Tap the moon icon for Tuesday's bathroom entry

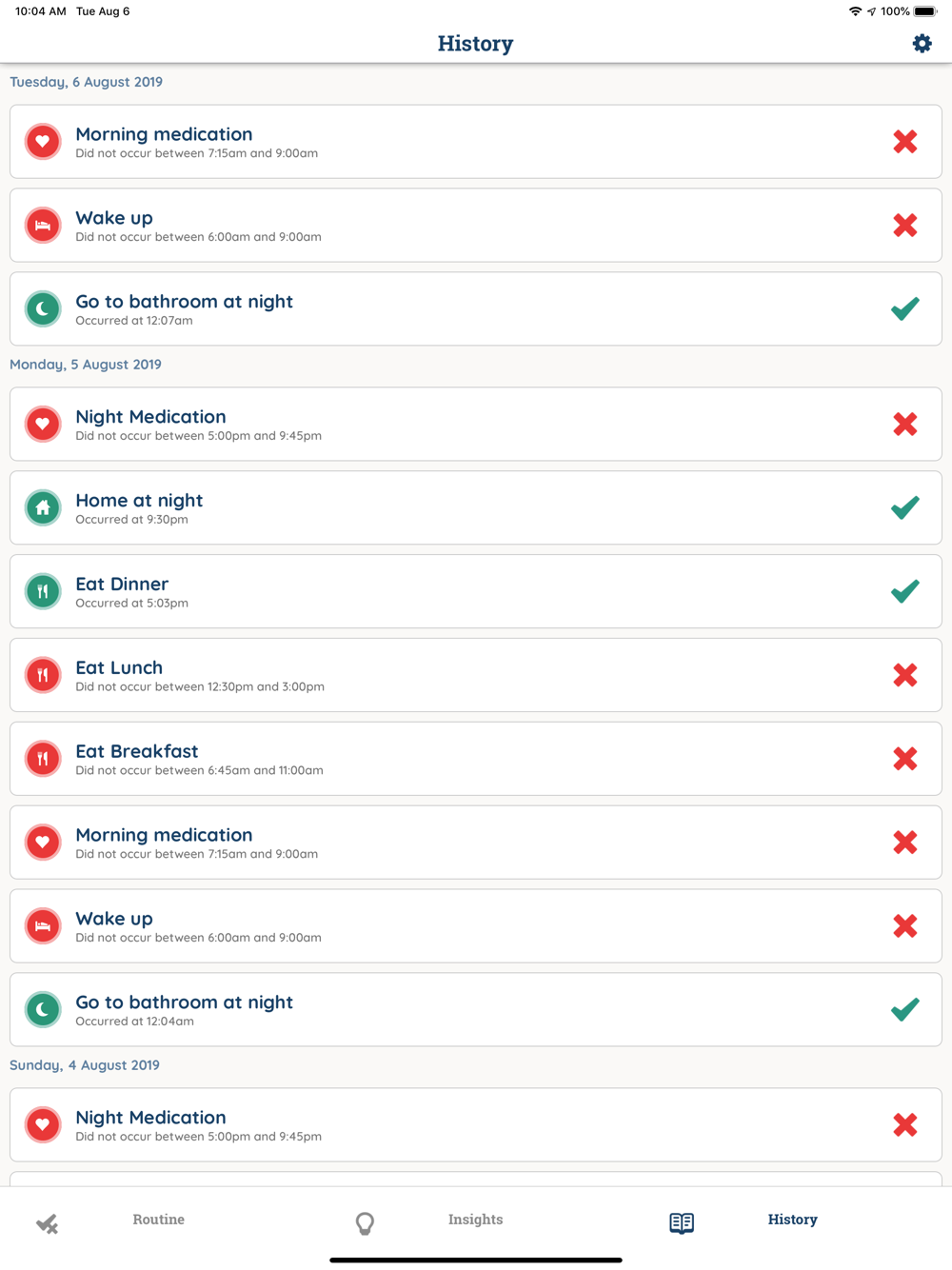tap(43, 308)
